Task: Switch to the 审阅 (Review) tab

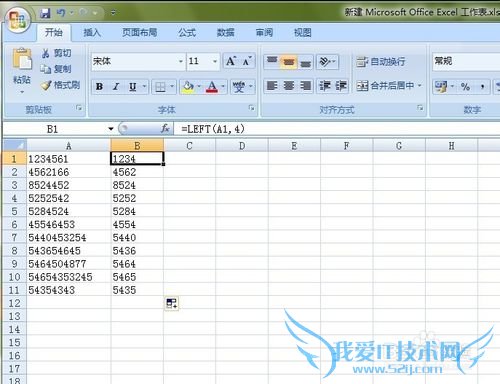Action: click(264, 33)
